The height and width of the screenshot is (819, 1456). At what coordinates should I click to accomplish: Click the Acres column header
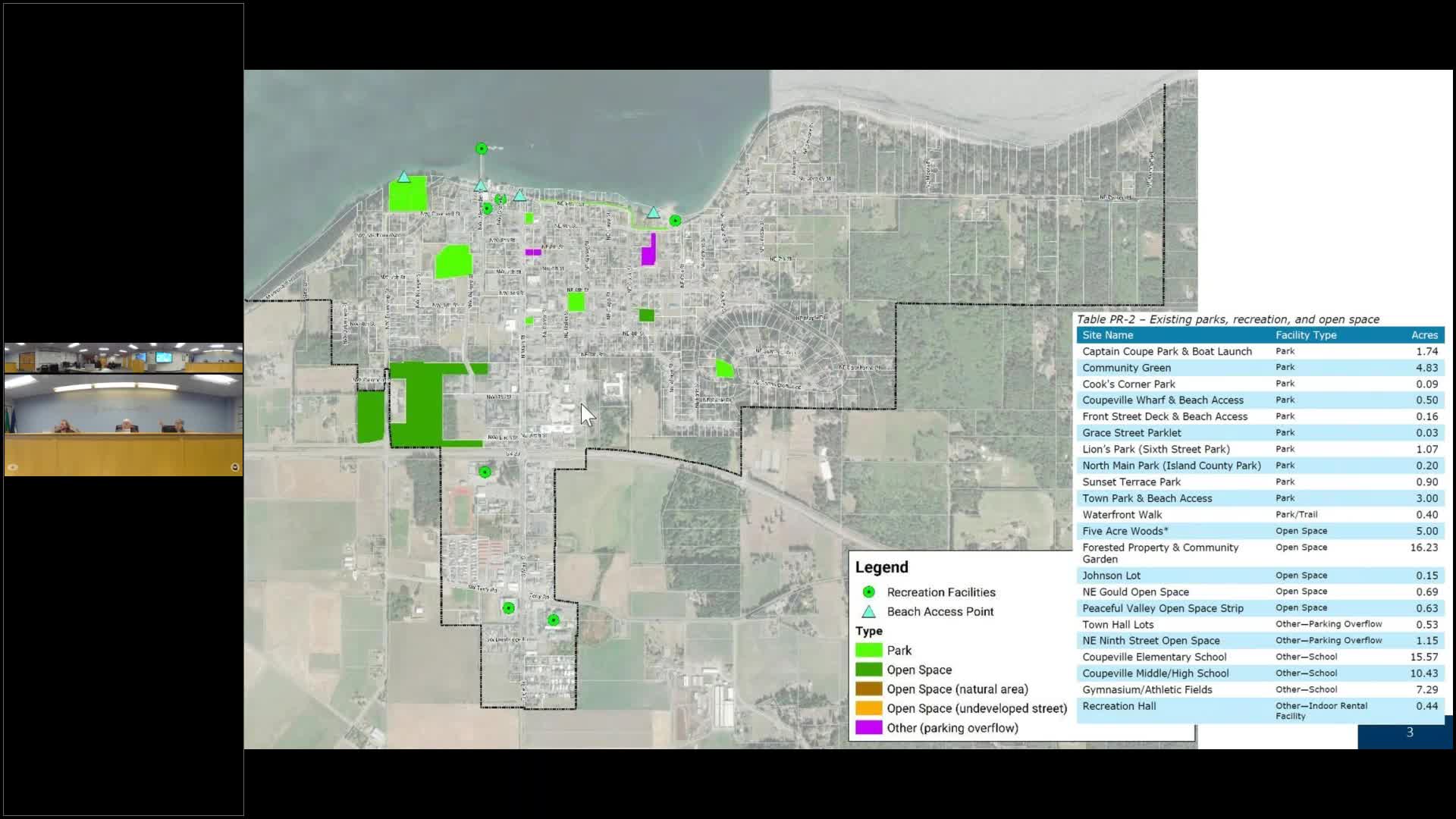click(1424, 335)
